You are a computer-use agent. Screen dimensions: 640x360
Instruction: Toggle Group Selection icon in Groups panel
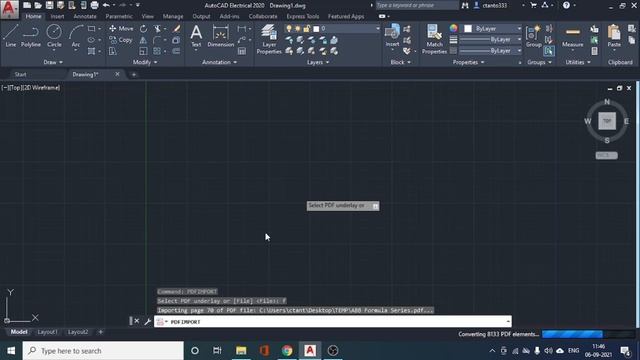[549, 51]
